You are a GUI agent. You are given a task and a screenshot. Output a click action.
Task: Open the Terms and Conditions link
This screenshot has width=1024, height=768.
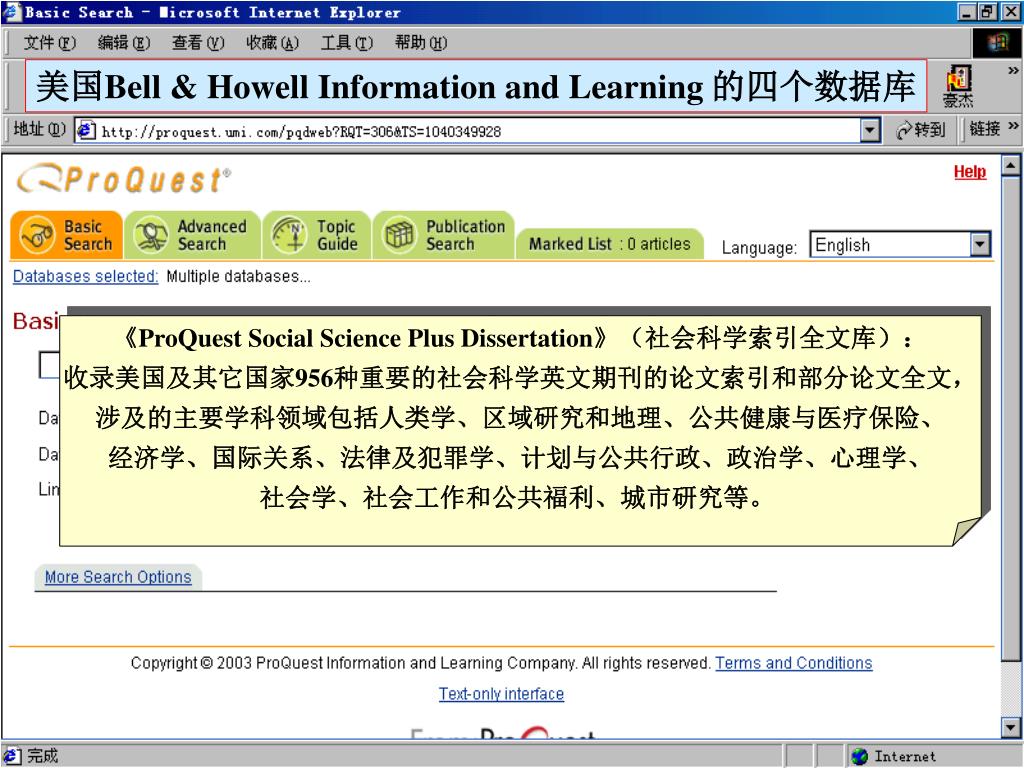pos(793,663)
